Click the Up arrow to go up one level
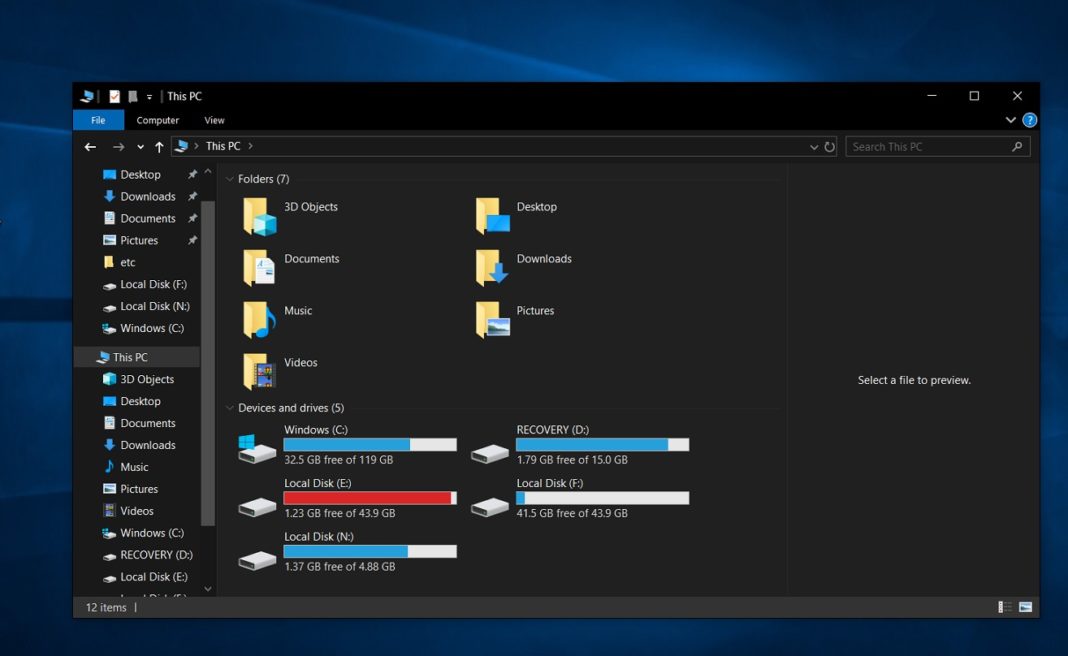Viewport: 1068px width, 656px height. coord(160,146)
